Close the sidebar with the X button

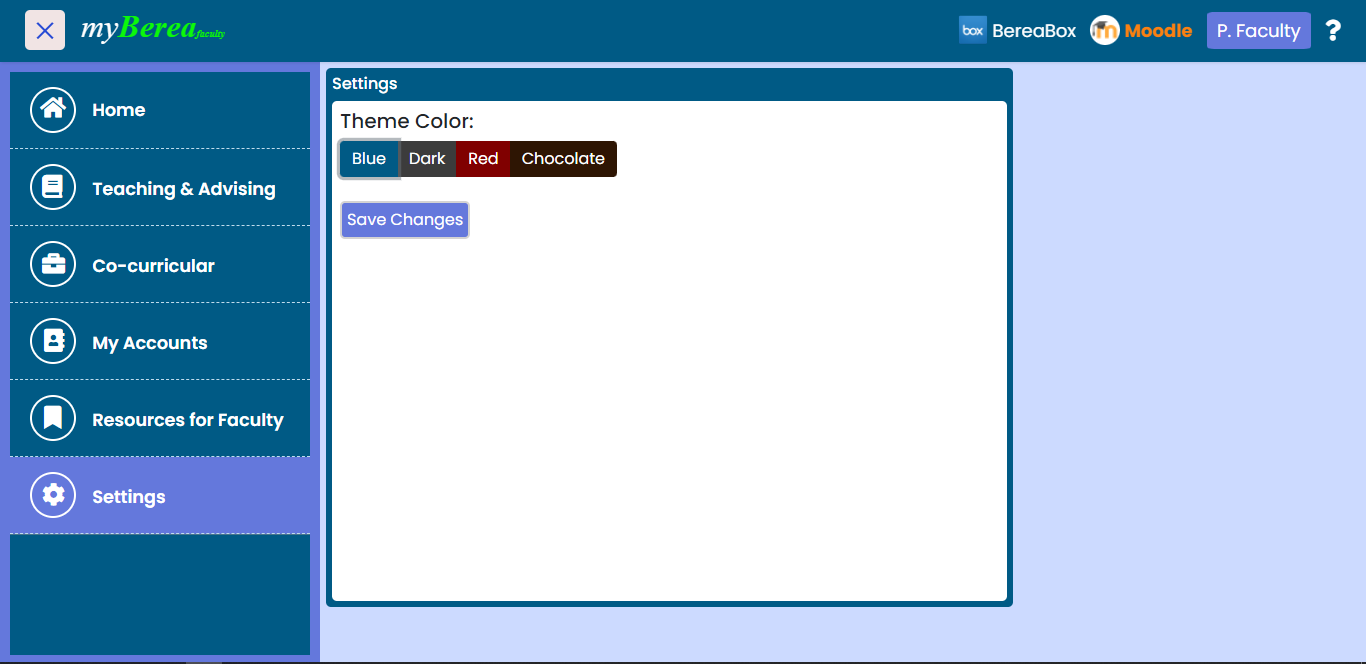click(x=45, y=30)
